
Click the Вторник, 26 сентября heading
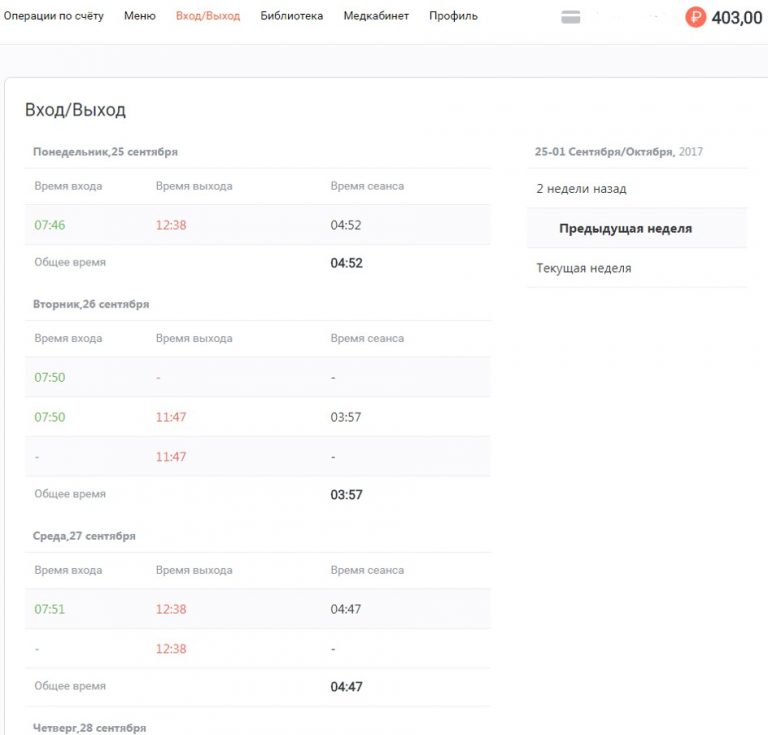tap(91, 304)
